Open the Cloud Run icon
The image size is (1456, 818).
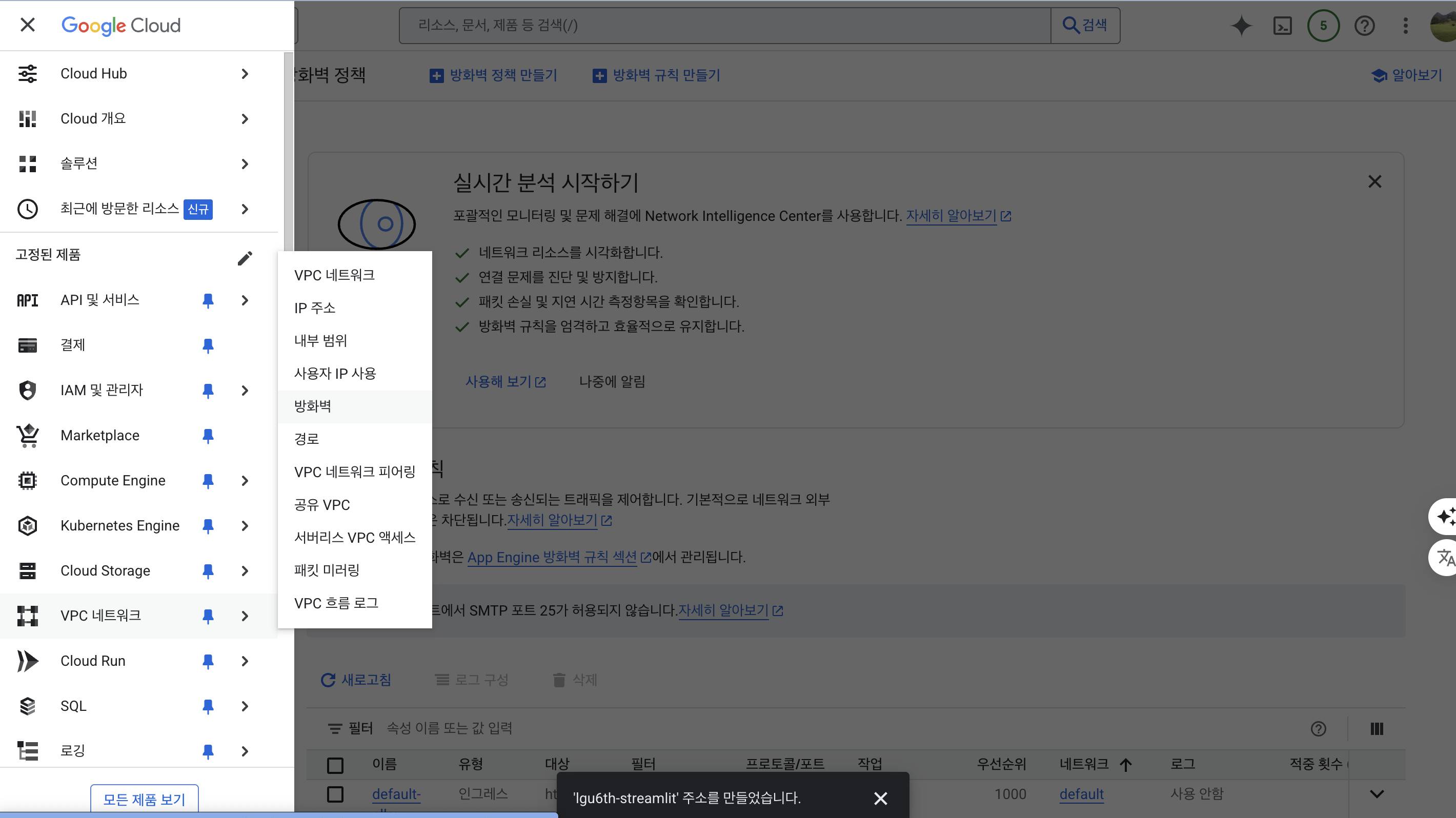coord(27,661)
